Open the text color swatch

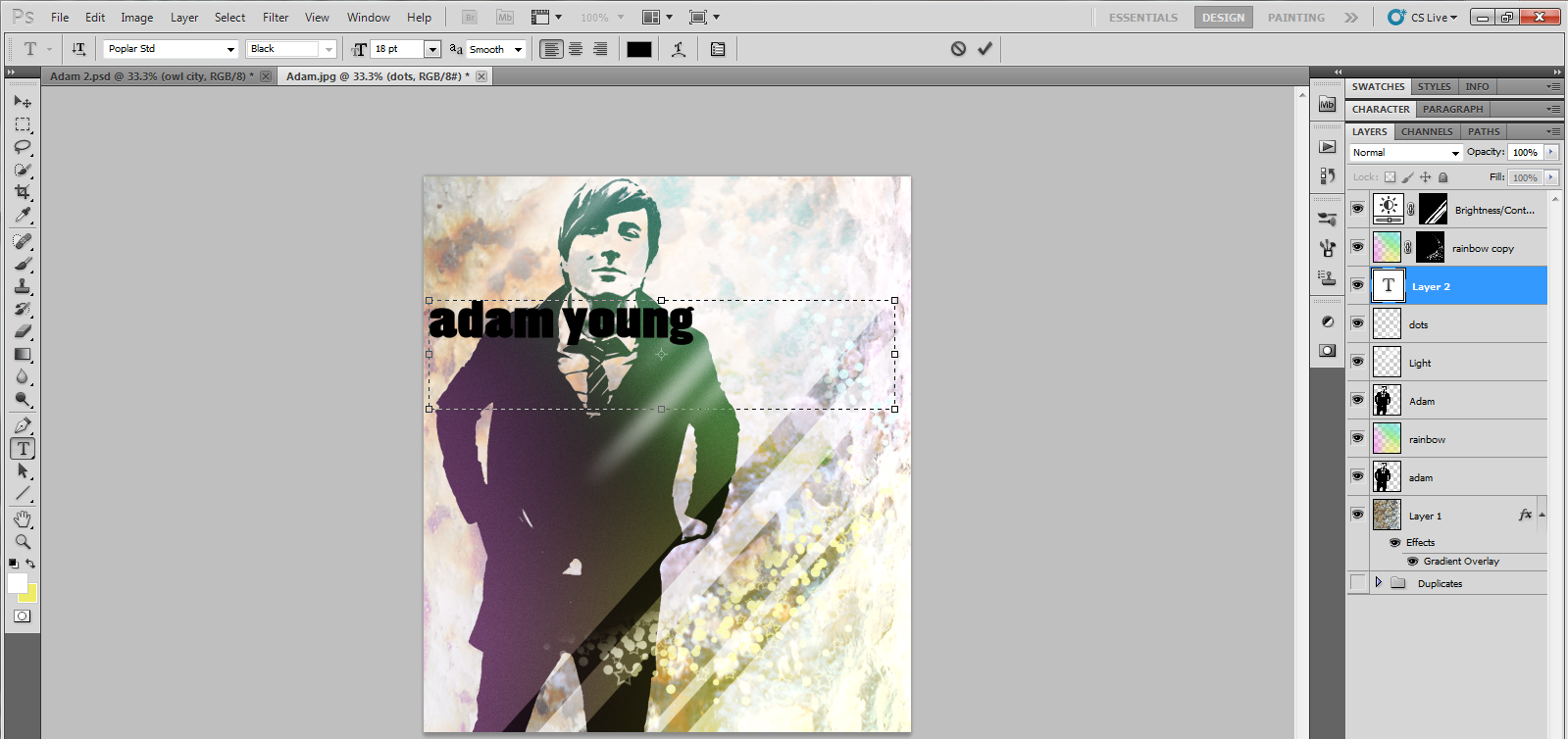tap(639, 49)
